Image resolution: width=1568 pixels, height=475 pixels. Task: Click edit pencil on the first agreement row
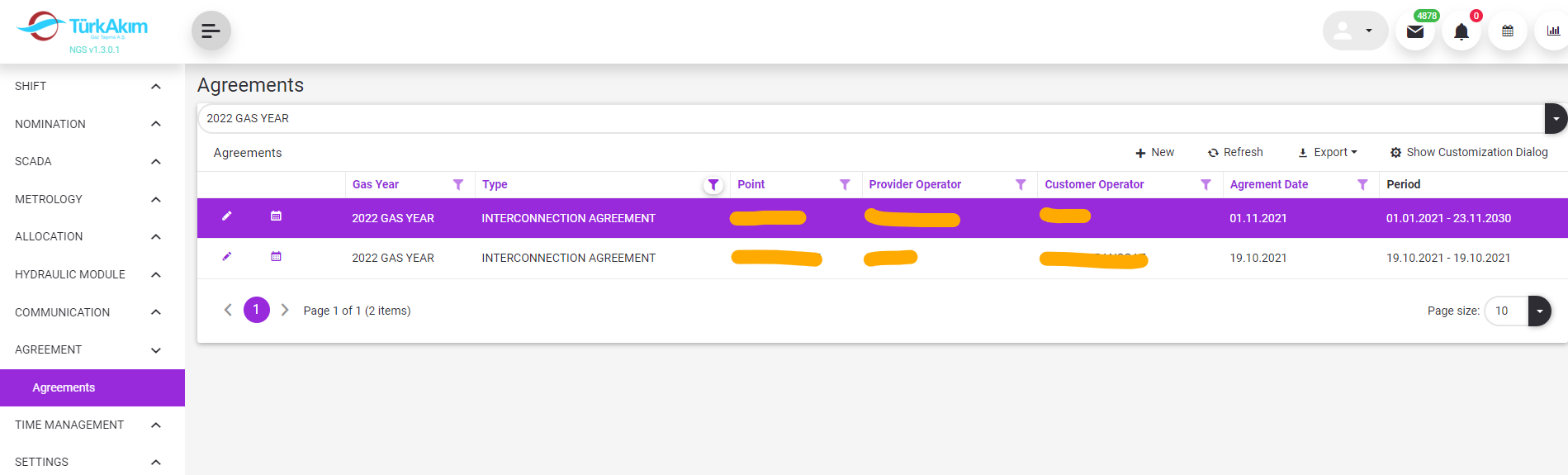(x=227, y=216)
